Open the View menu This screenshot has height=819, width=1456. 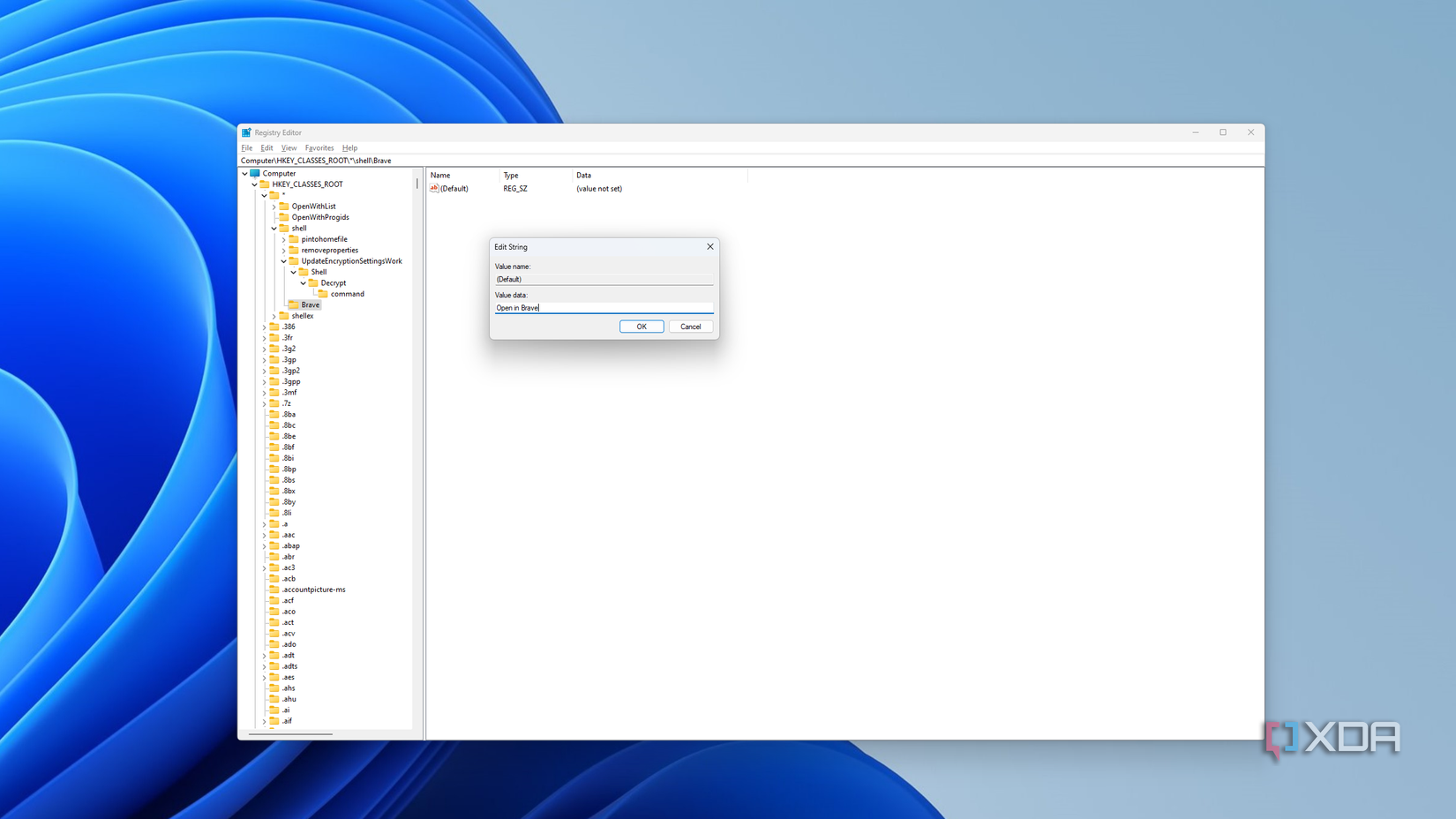point(289,147)
